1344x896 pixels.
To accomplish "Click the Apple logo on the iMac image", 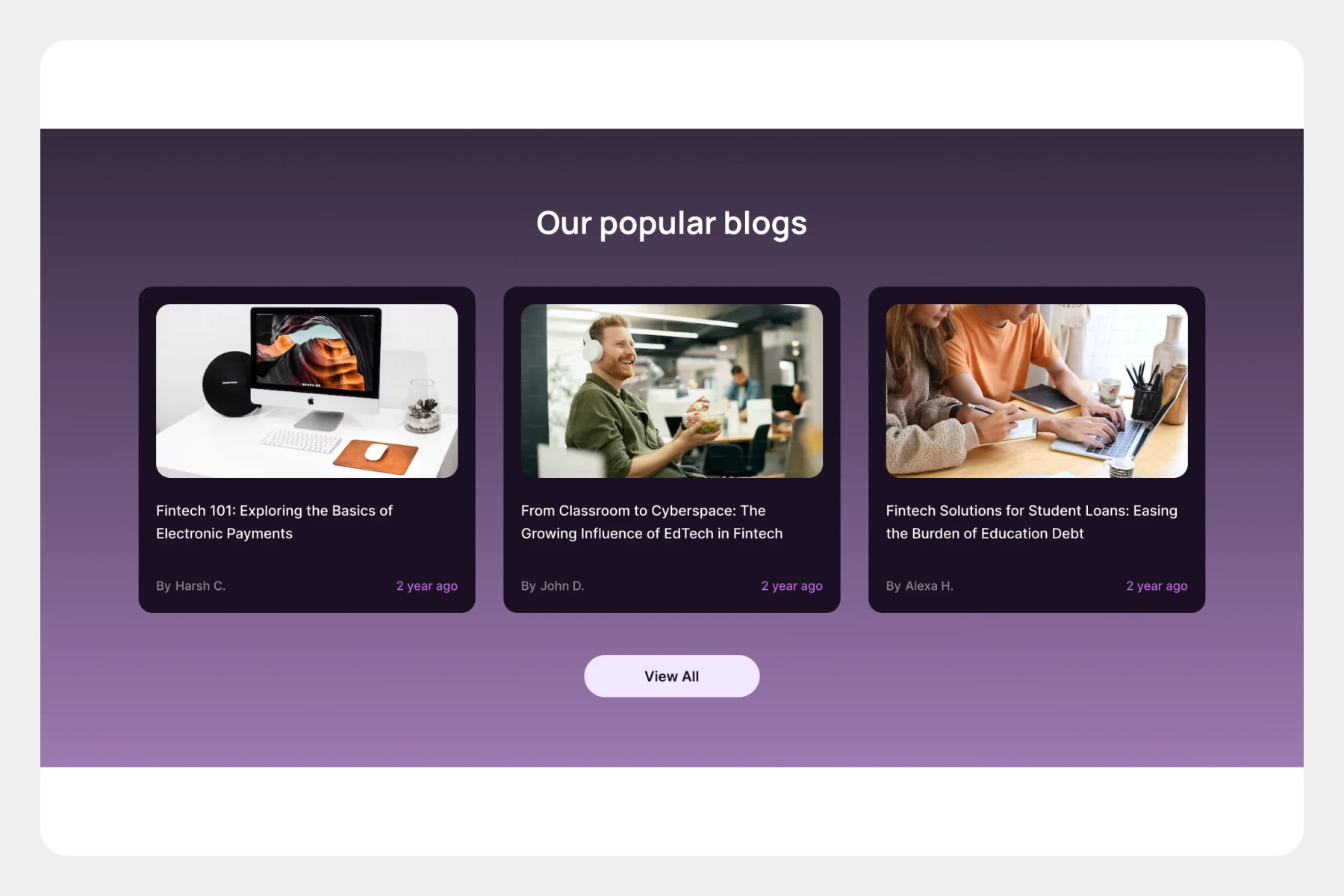I will click(311, 401).
